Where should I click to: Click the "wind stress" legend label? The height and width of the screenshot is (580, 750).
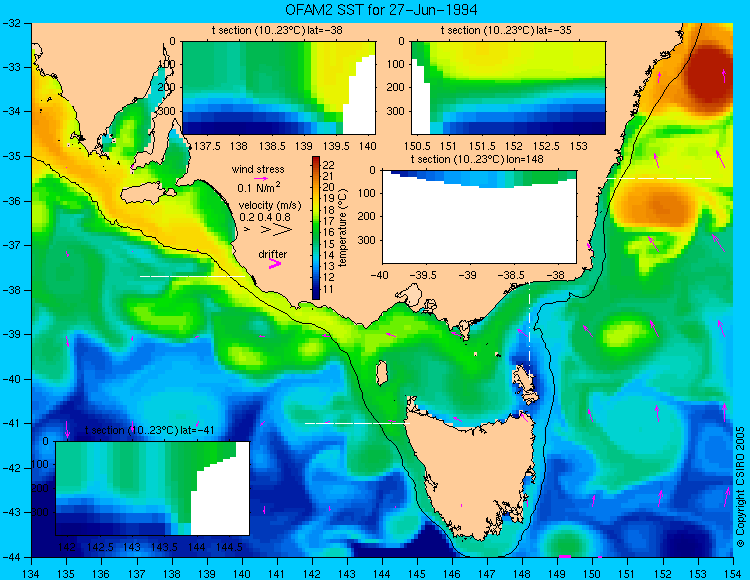click(x=258, y=169)
